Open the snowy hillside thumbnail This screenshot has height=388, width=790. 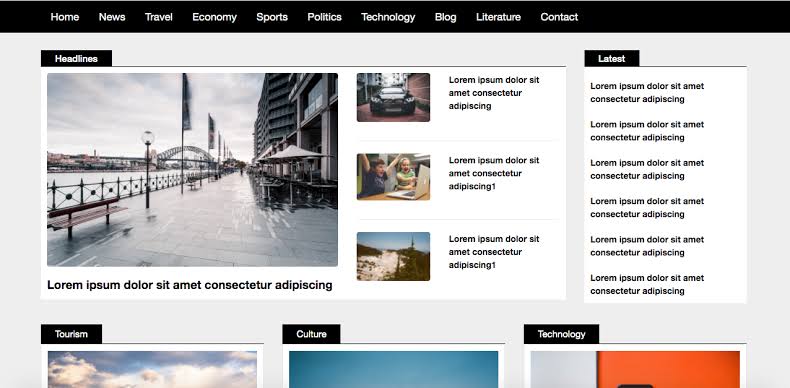pyautogui.click(x=393, y=256)
